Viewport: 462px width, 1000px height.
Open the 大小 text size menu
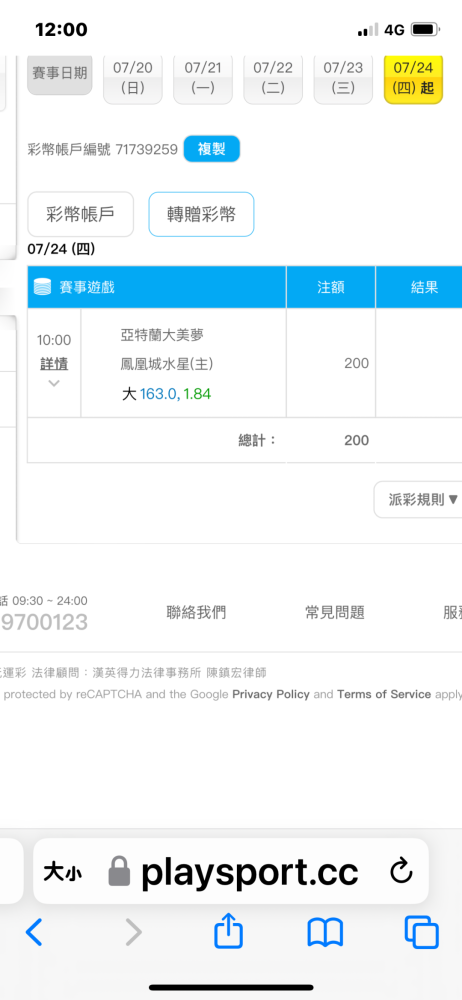click(63, 872)
